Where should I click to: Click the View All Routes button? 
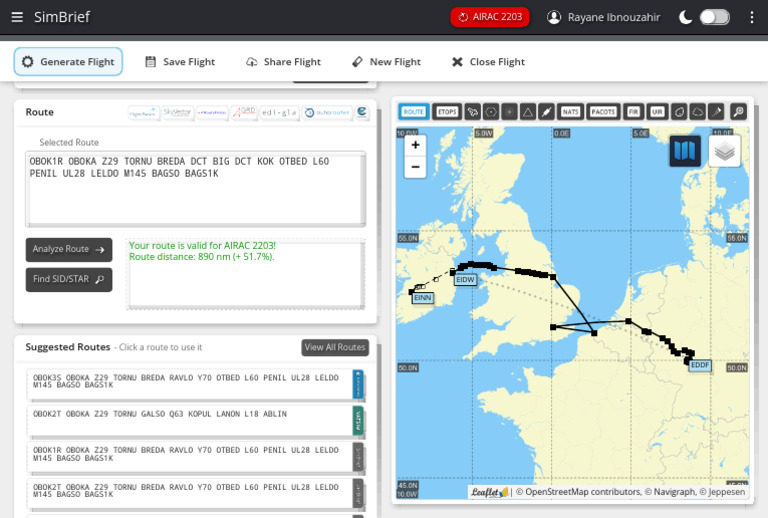(335, 348)
